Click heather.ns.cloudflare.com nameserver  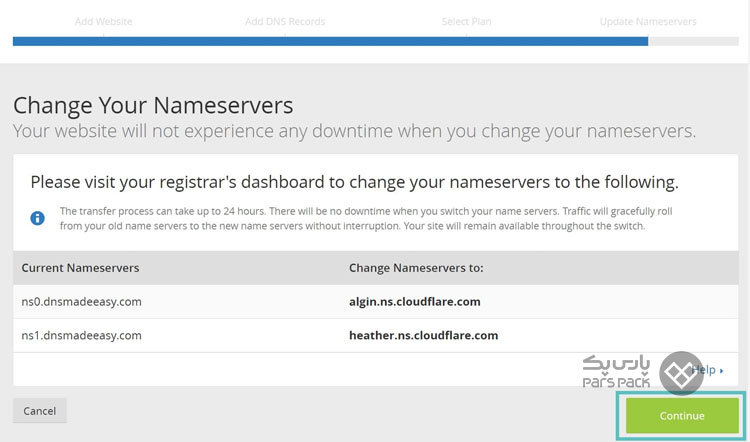tap(423, 335)
